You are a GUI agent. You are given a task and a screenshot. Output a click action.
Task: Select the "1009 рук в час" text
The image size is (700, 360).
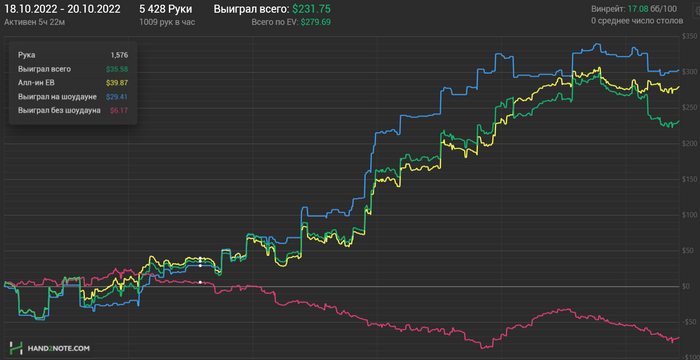click(x=167, y=22)
